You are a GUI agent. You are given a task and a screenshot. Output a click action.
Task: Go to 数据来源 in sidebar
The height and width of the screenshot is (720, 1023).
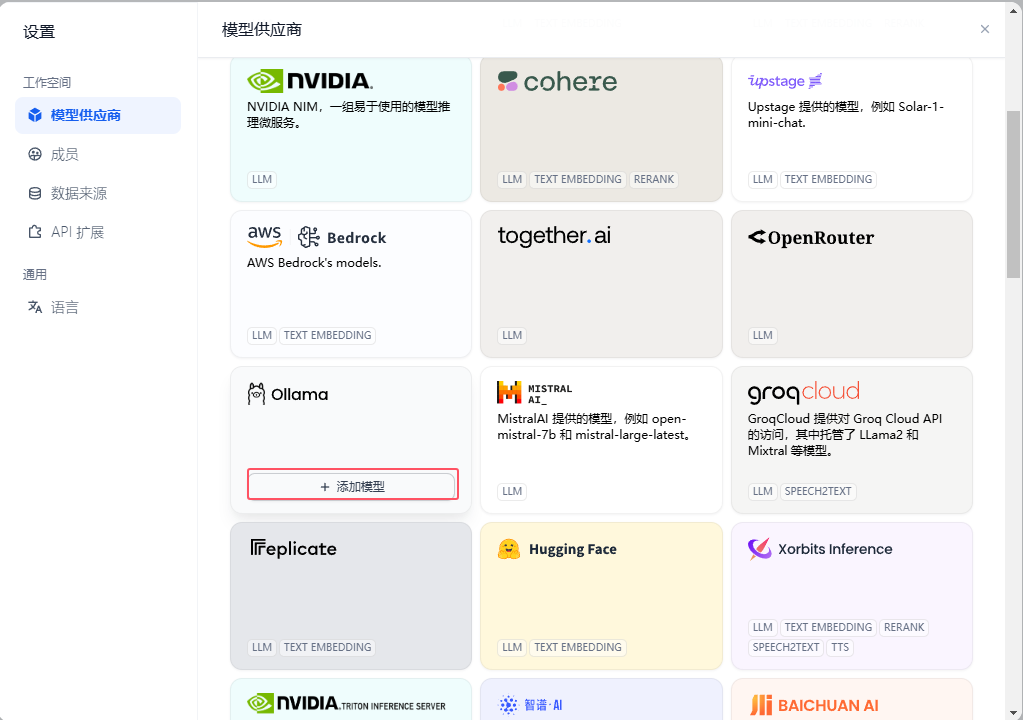78,193
